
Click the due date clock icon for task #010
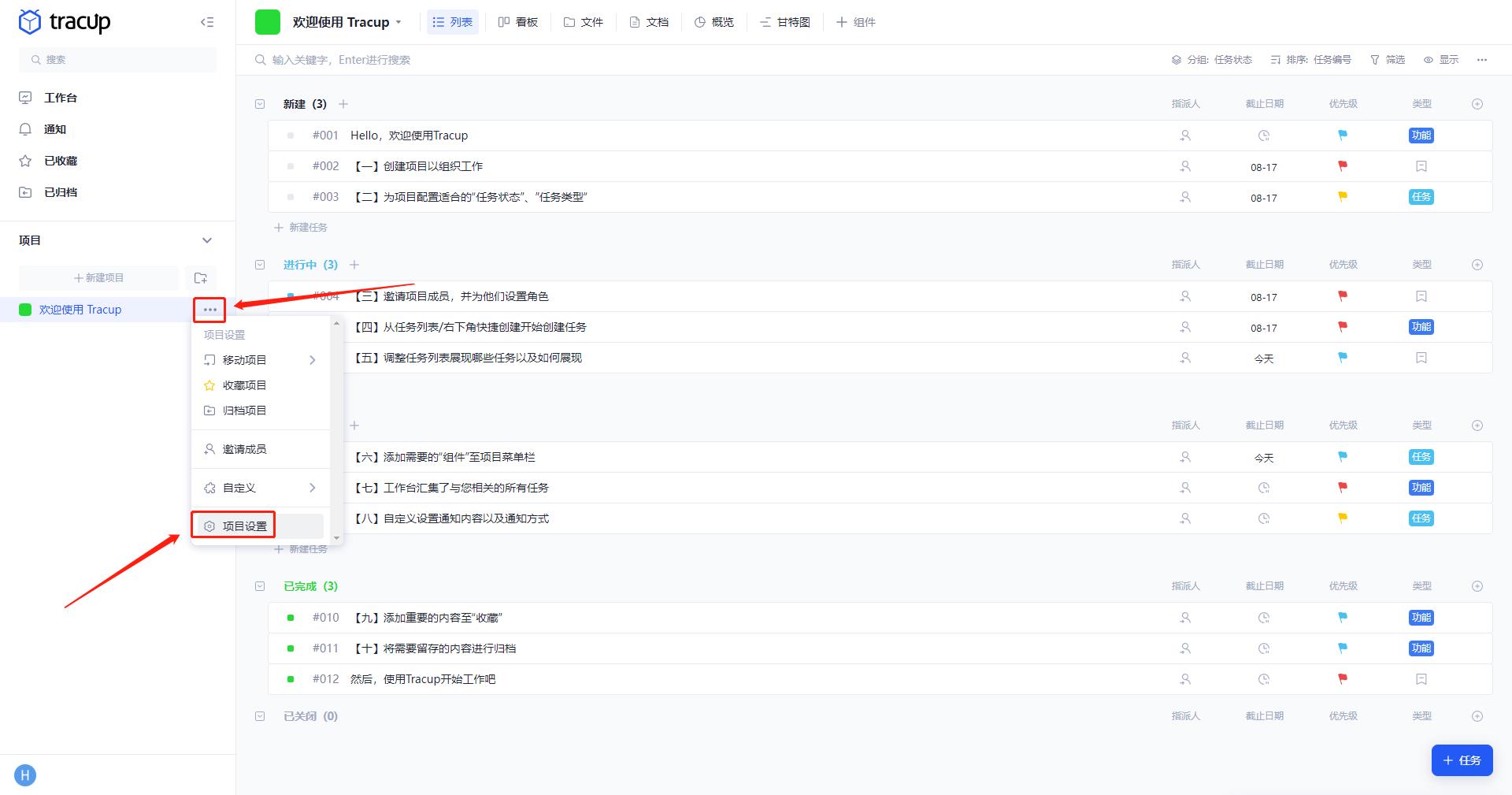pos(1264,618)
